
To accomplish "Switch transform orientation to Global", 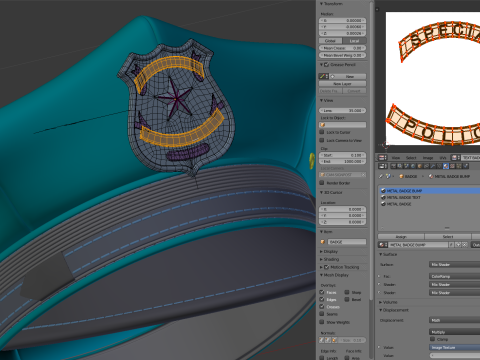I will pos(330,41).
